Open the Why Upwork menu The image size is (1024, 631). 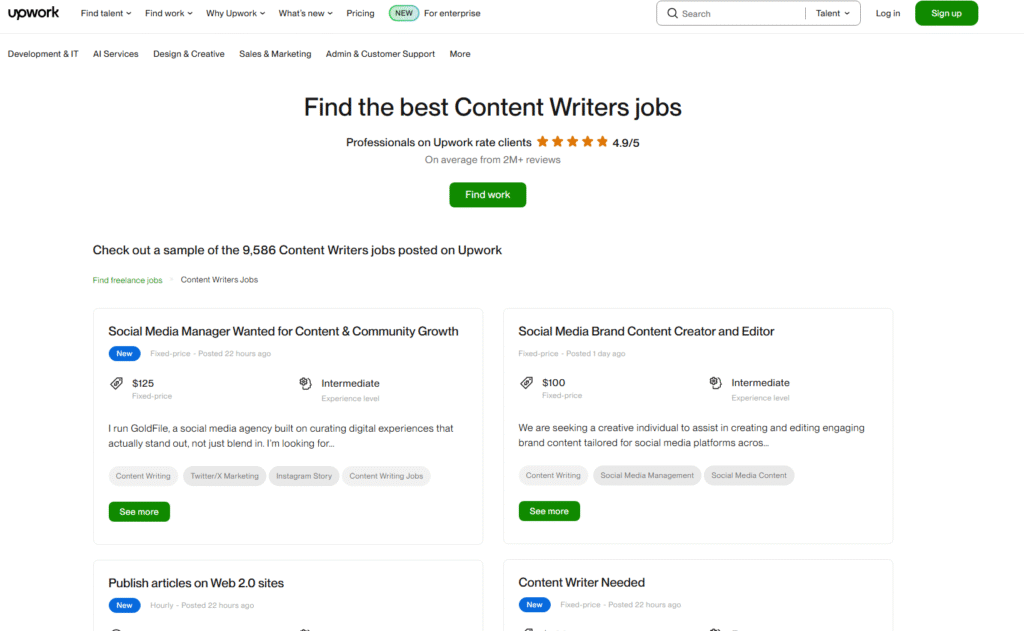(235, 13)
